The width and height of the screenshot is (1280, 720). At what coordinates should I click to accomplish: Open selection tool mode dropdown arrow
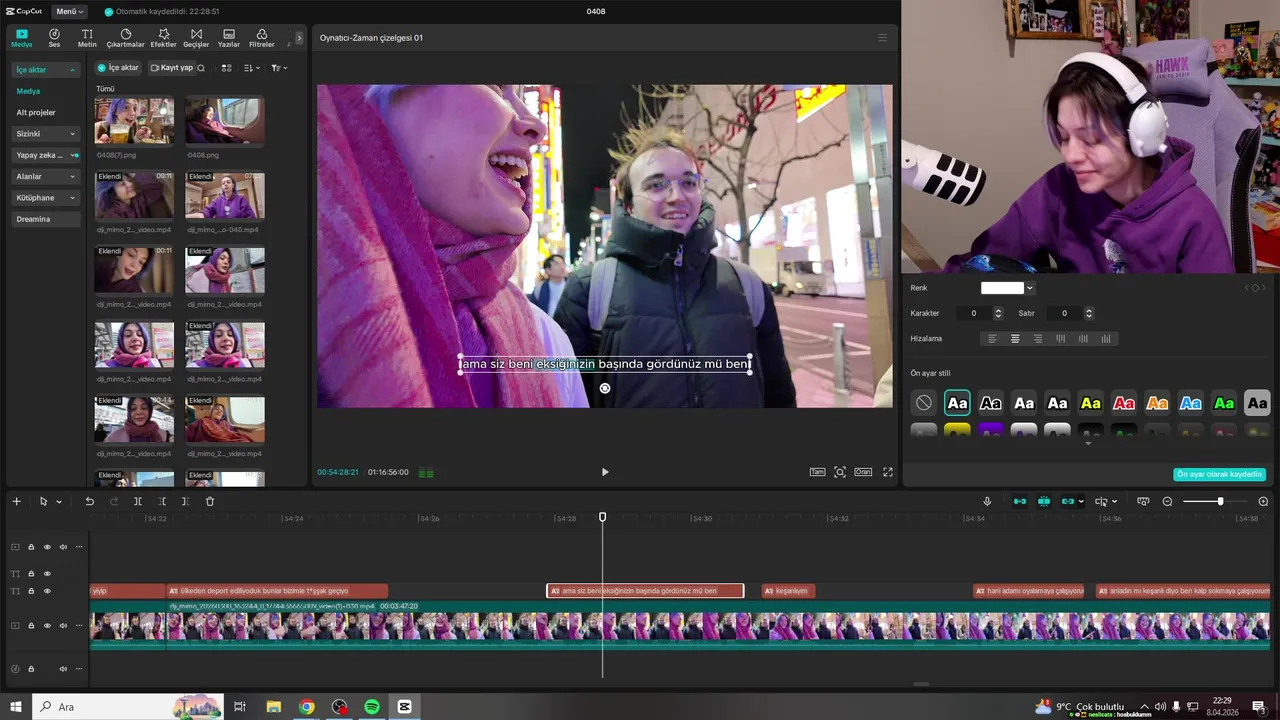click(x=59, y=502)
